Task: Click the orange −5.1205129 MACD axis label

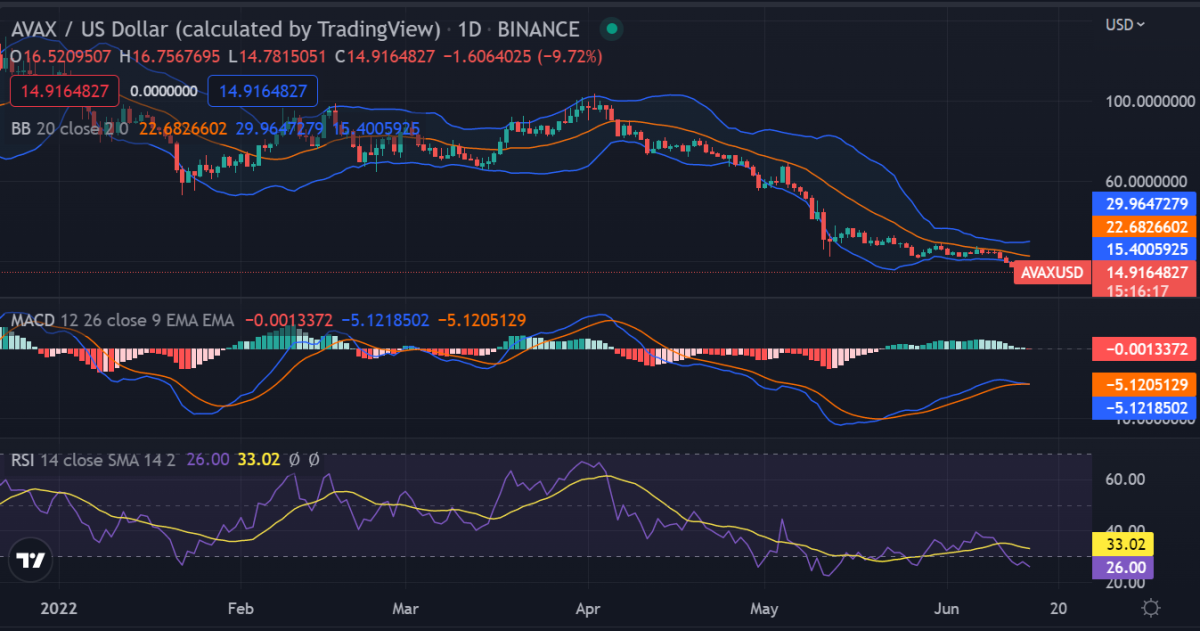Action: click(x=1143, y=385)
